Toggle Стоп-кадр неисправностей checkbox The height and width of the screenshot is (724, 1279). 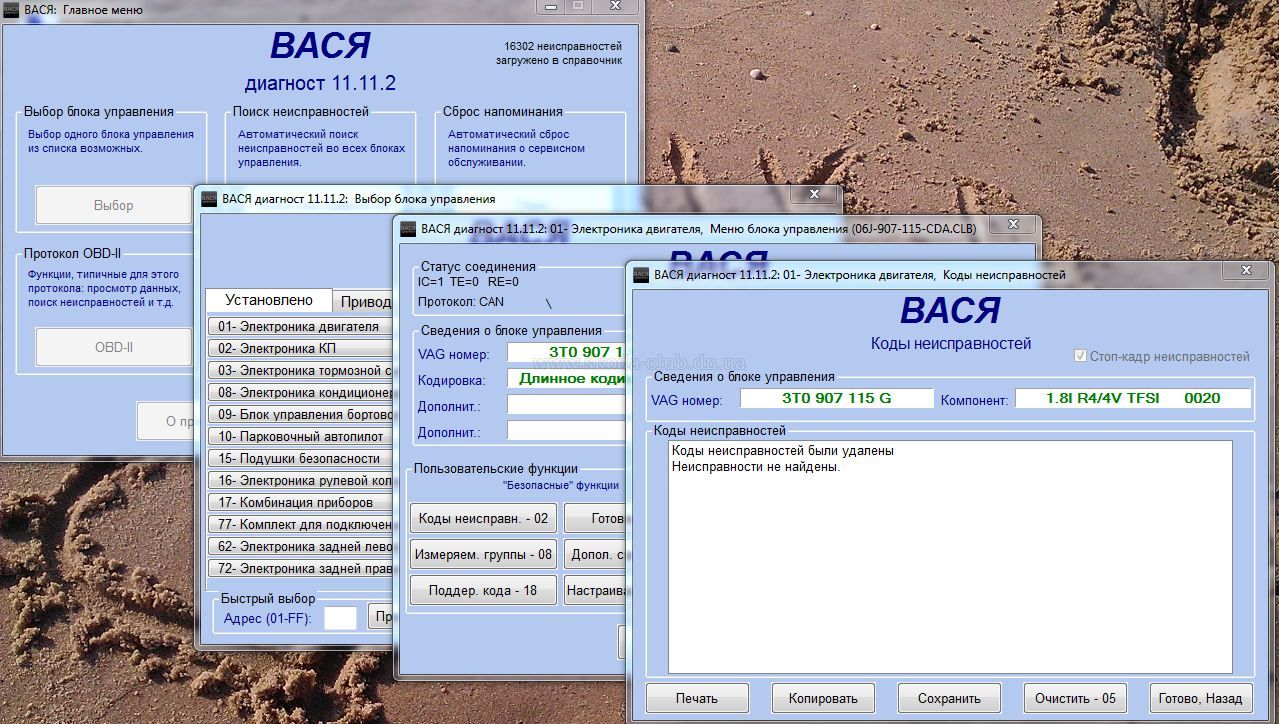(1080, 356)
